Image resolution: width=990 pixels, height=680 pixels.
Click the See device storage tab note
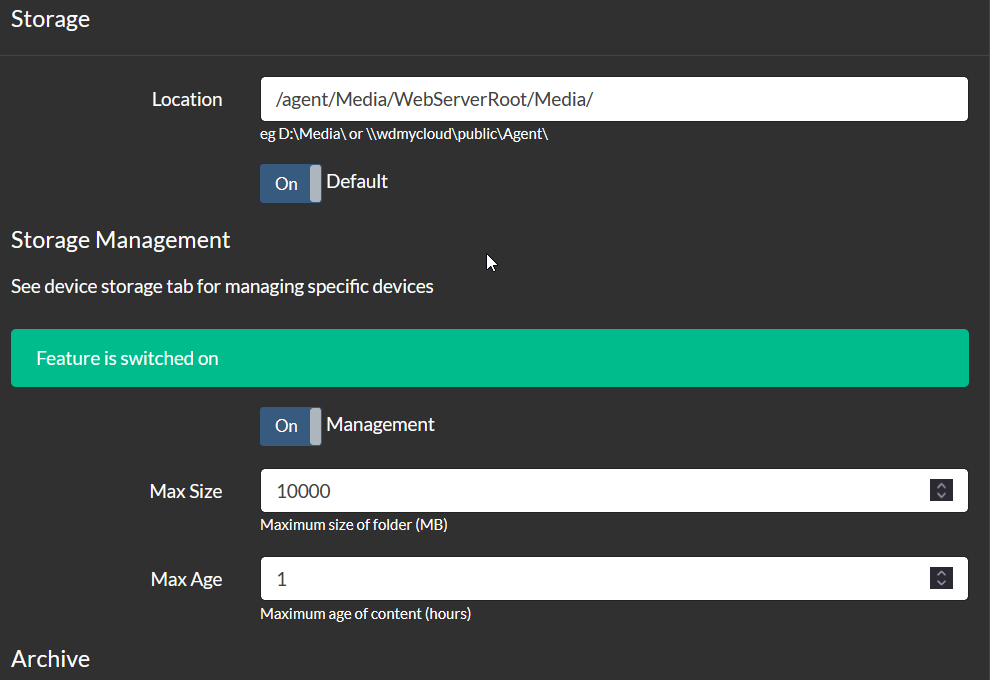(x=222, y=287)
